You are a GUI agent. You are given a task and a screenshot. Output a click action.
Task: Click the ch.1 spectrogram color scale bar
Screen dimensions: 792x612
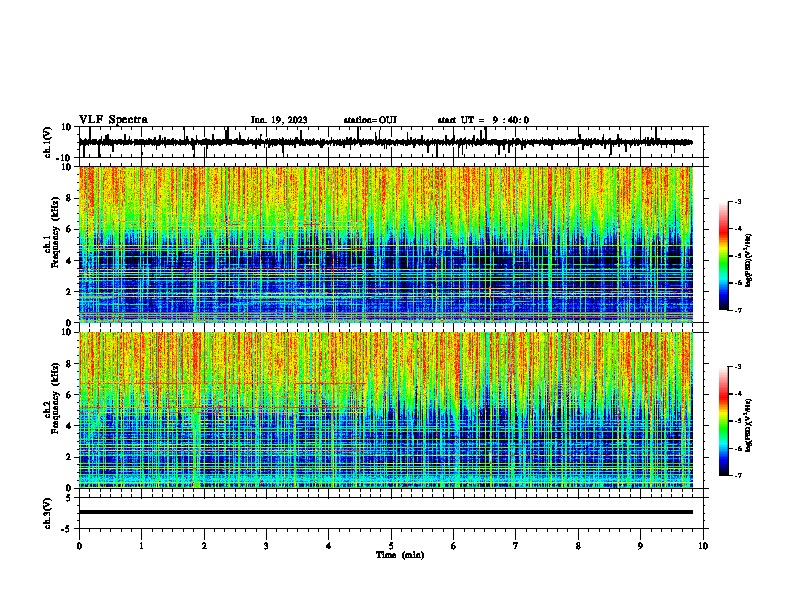(x=723, y=256)
